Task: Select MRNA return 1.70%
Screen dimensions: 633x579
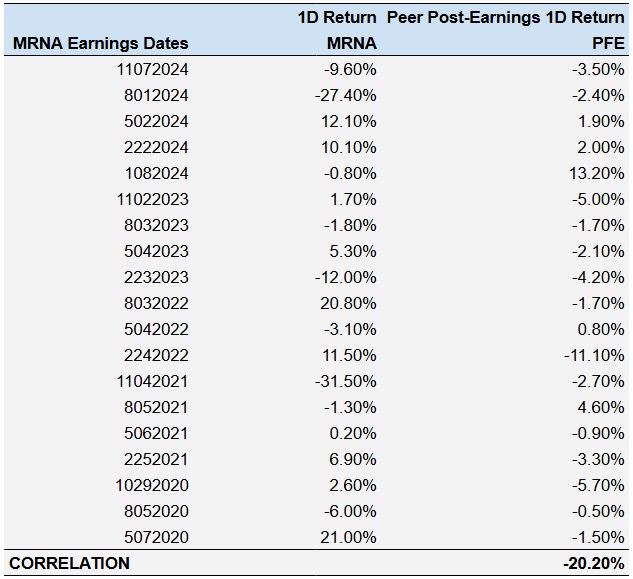Action: 354,199
